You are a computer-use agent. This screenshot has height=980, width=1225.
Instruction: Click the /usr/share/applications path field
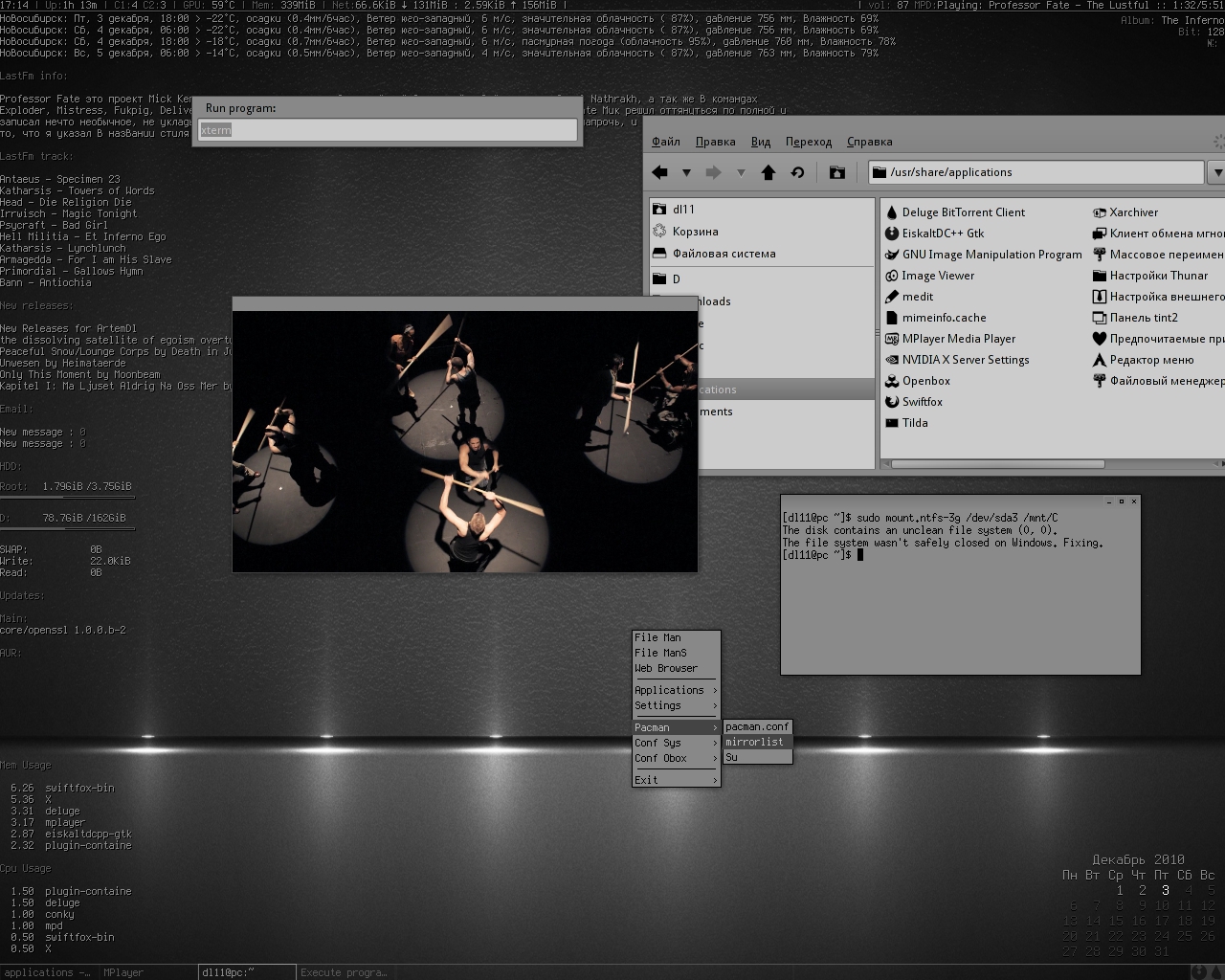1036,172
